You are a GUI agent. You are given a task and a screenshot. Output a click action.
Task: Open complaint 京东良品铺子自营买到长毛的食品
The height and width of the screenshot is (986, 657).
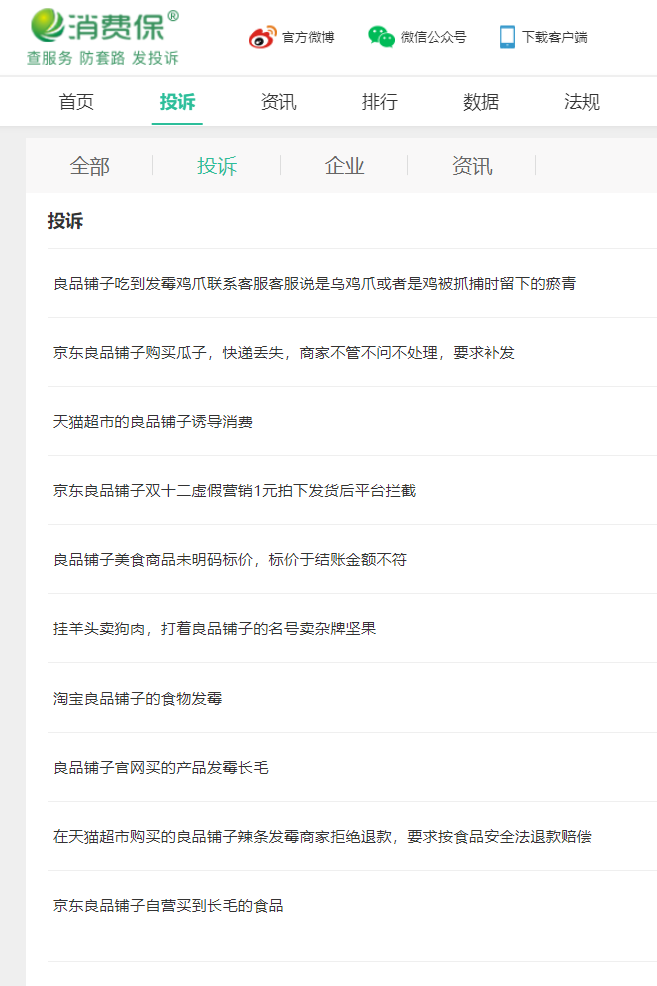point(168,906)
